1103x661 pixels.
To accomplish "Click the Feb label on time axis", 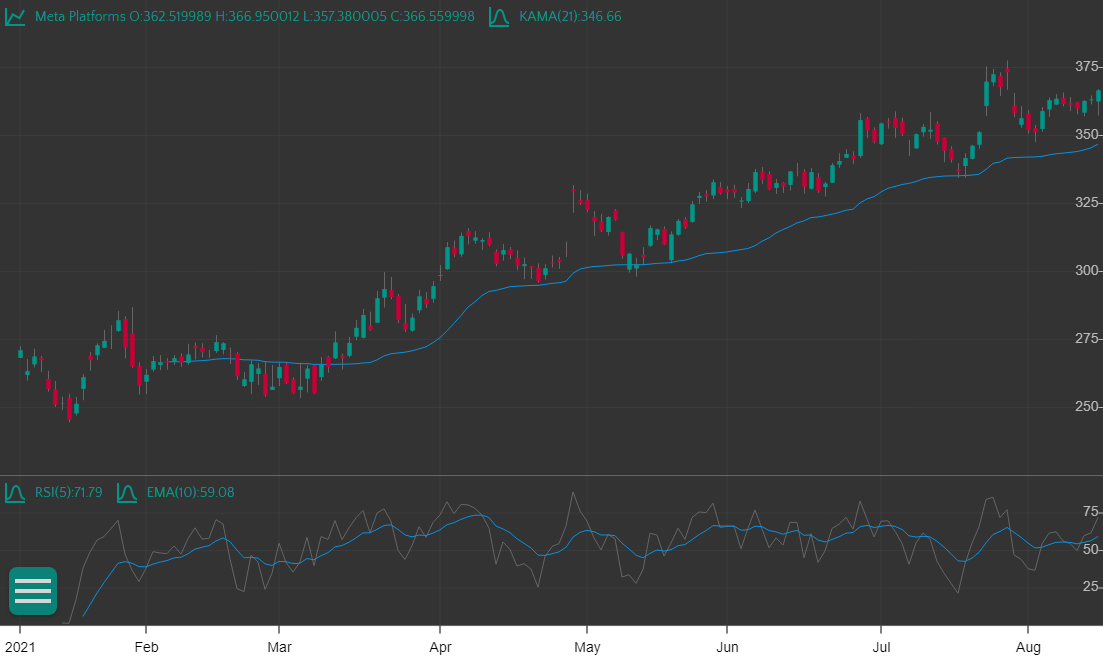I will click(x=145, y=647).
